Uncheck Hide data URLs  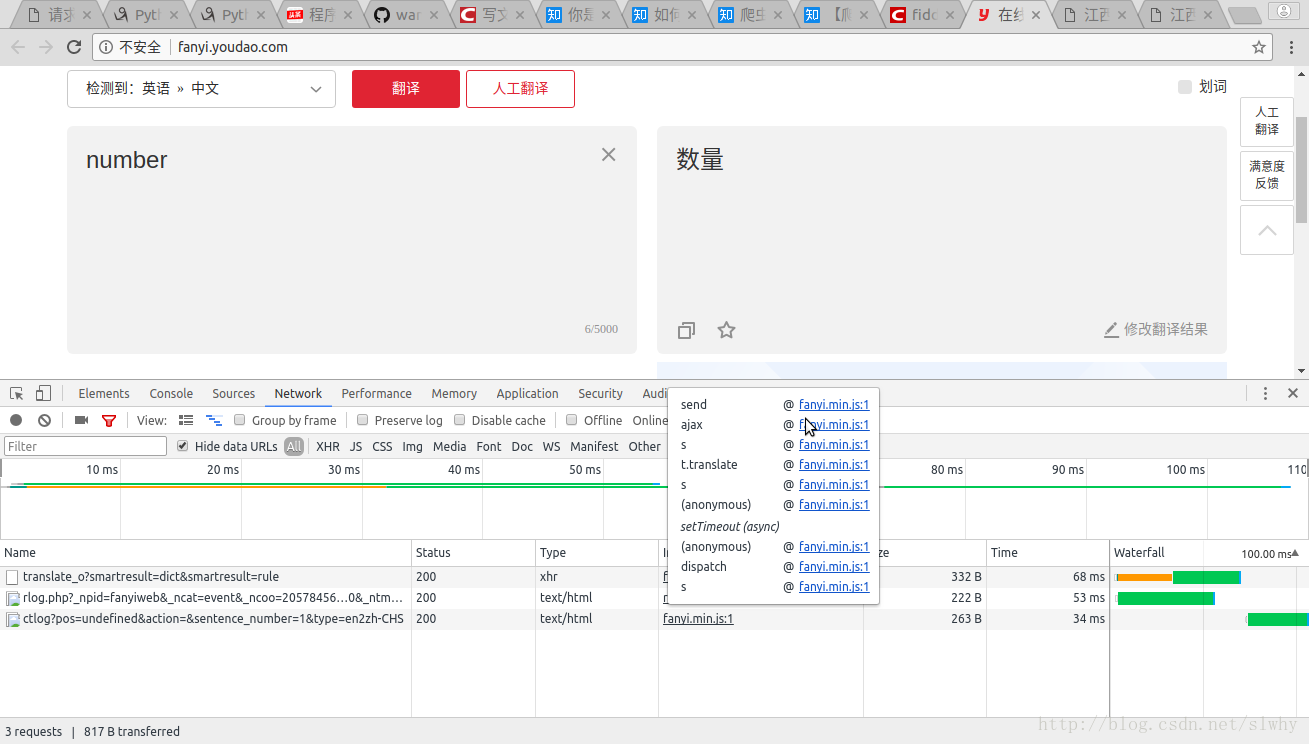click(182, 446)
